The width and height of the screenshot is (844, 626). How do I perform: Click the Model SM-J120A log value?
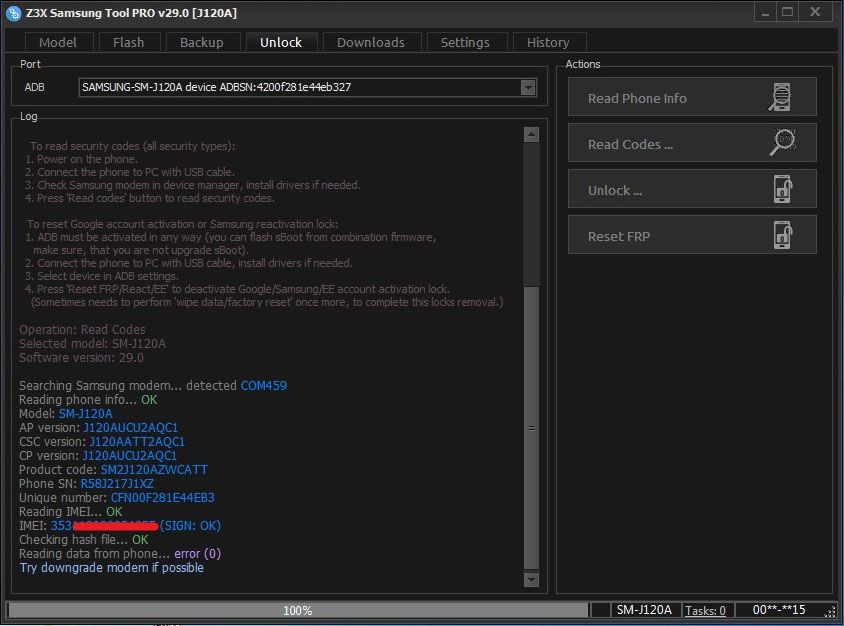[86, 413]
